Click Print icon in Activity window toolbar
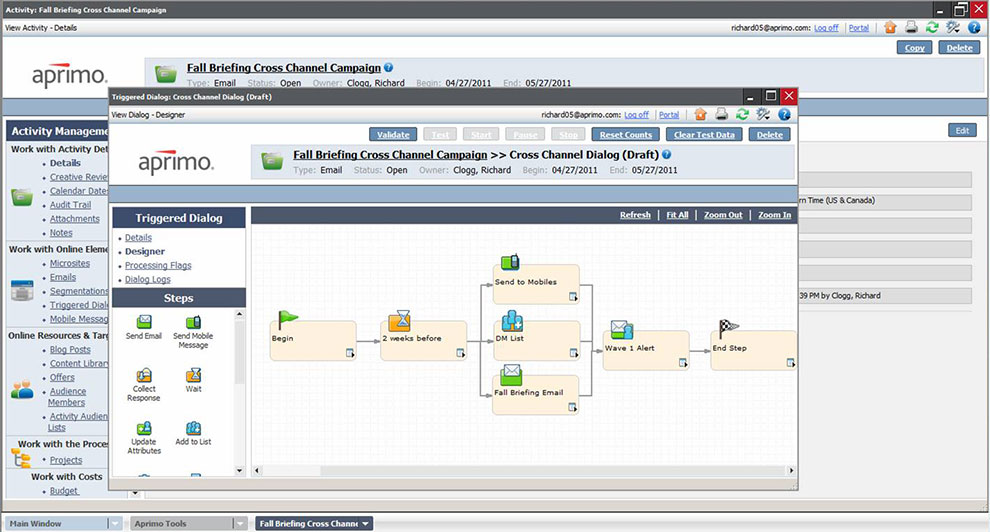This screenshot has height=532, width=990. coord(911,27)
